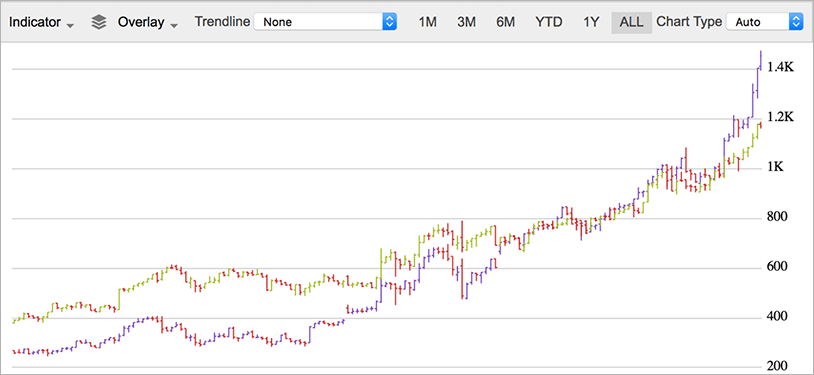Select the 6M time range
814x375 pixels.
coord(505,22)
